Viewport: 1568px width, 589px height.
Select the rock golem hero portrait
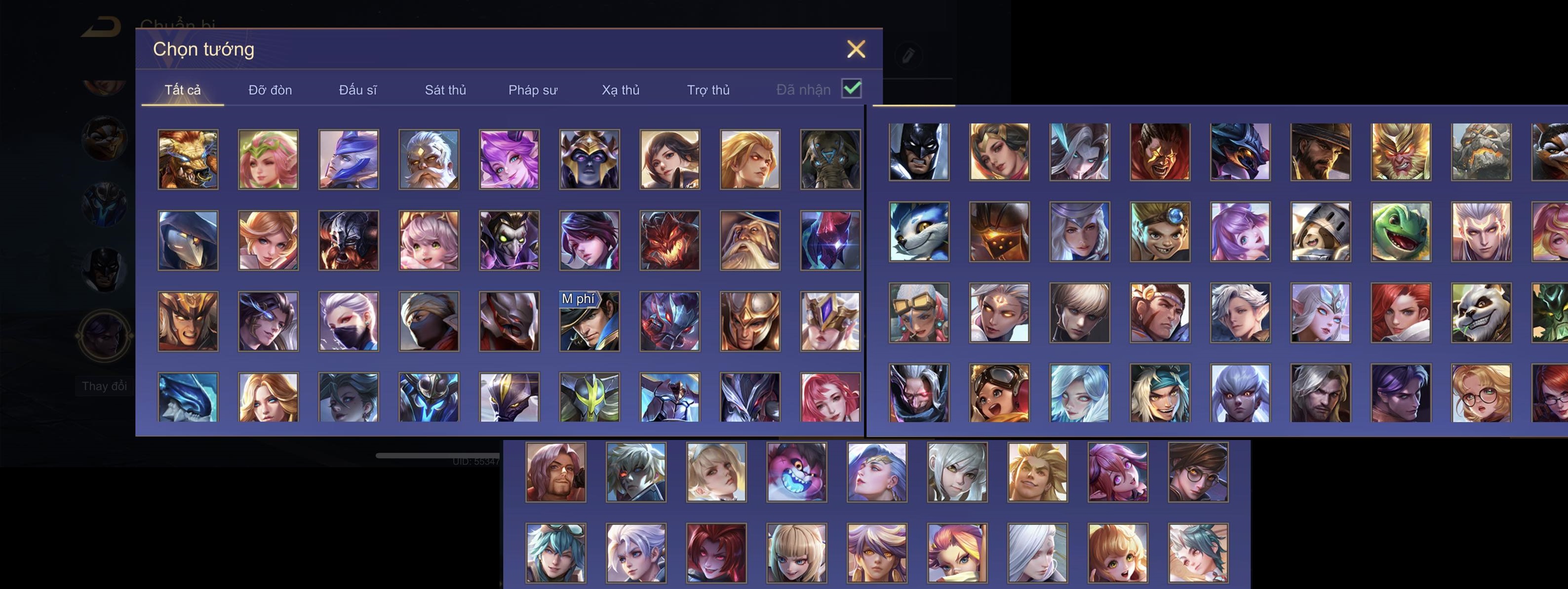coord(1481,151)
